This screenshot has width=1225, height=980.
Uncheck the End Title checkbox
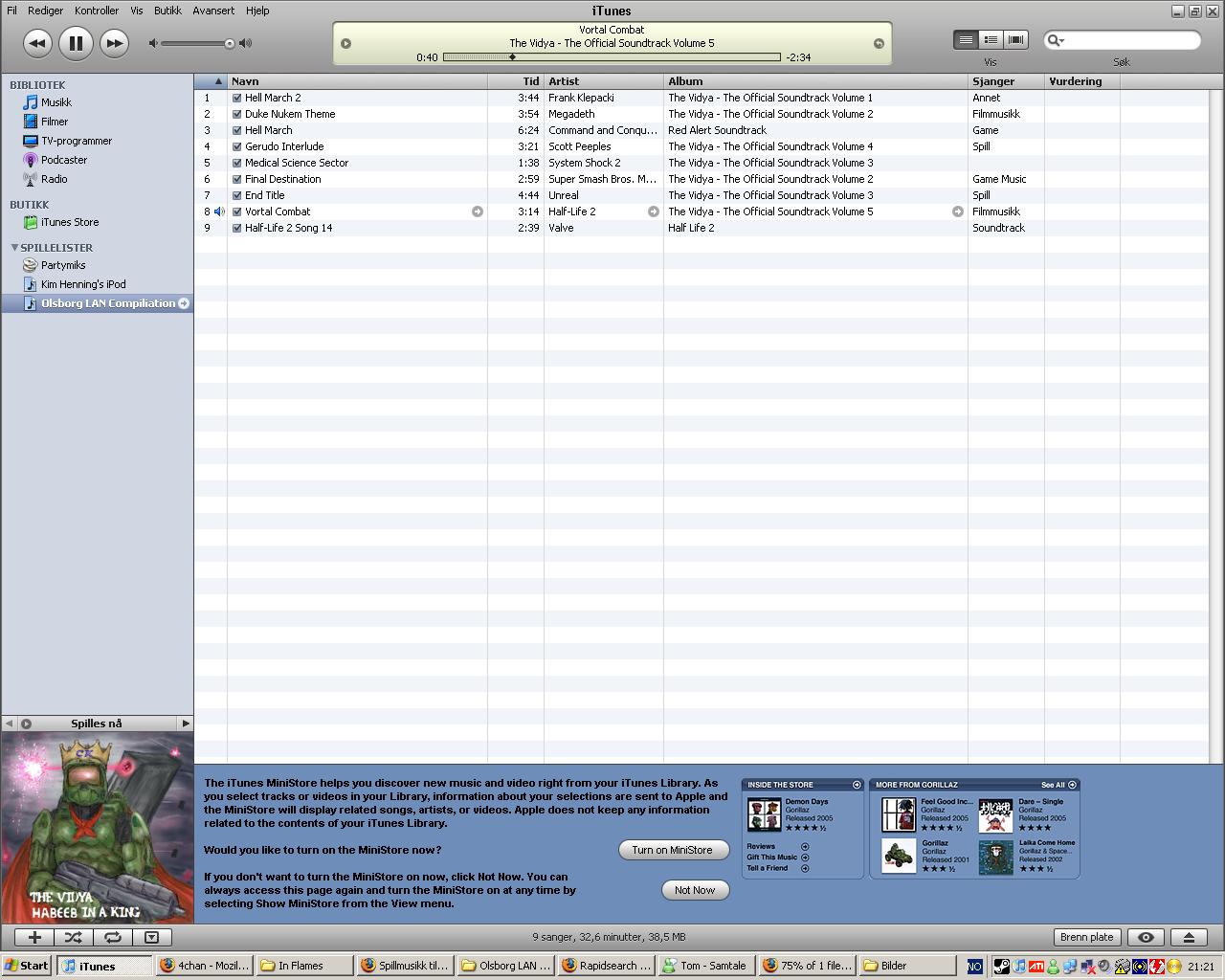click(x=236, y=195)
